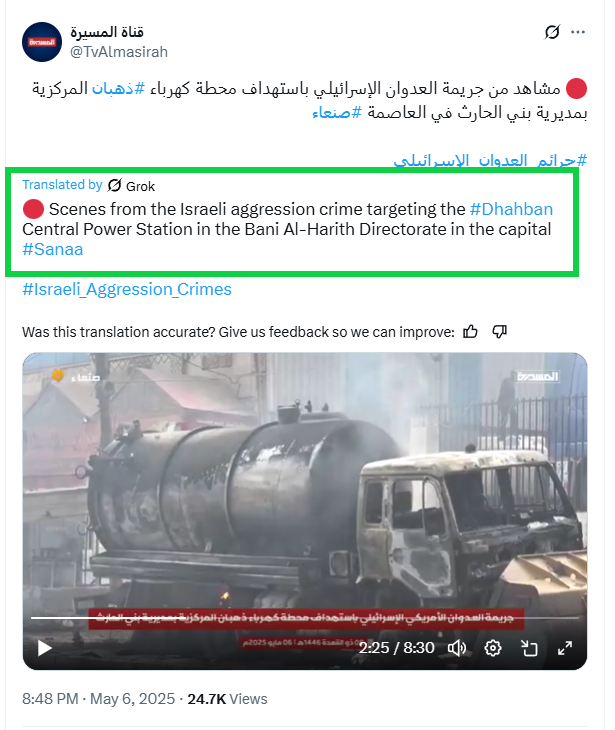Image resolution: width=615 pixels, height=730 pixels.
Task: Play the video
Action: tap(44, 648)
